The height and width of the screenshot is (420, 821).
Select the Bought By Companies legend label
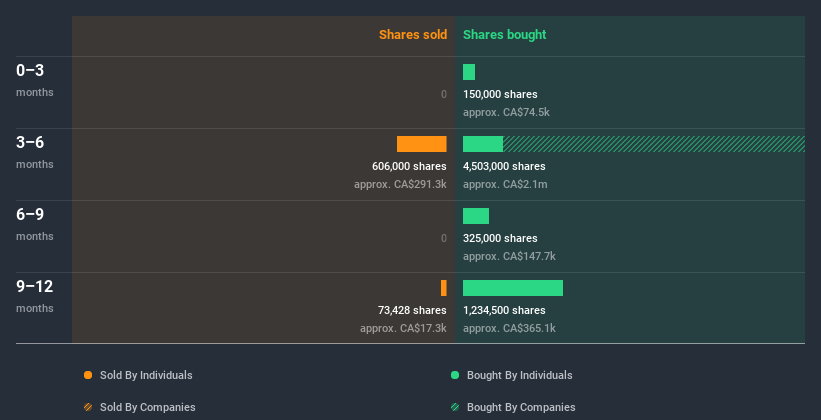coord(521,407)
